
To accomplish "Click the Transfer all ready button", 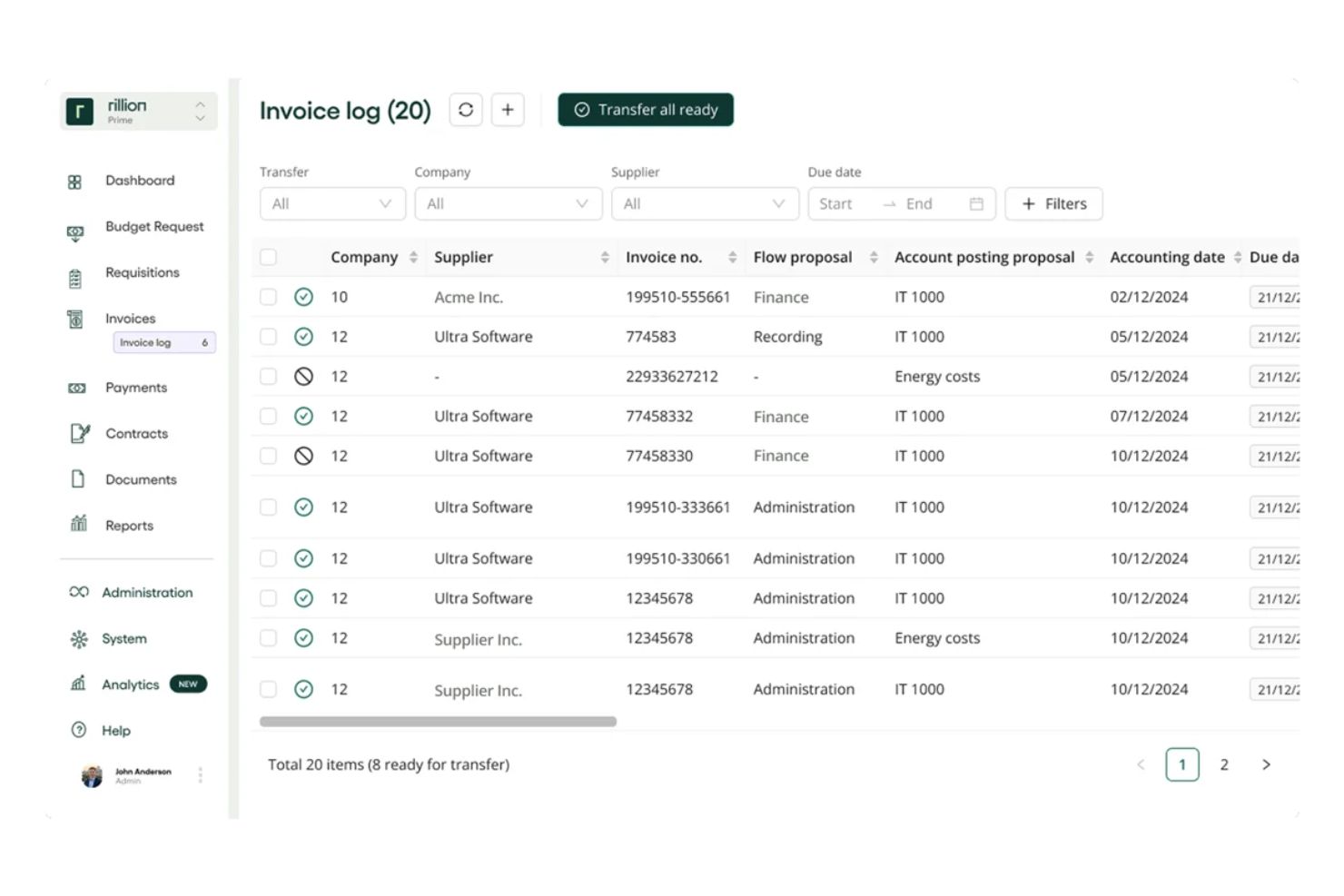I will point(646,109).
